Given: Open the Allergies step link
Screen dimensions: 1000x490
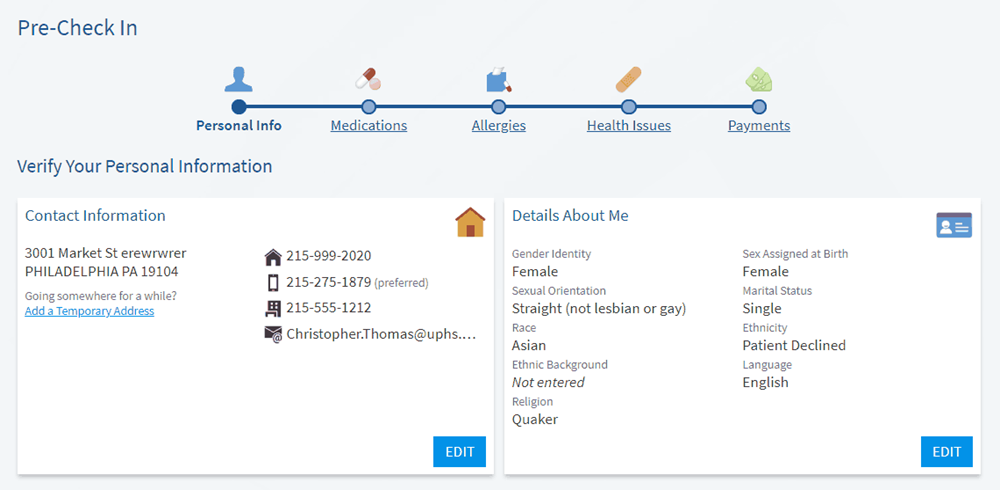Looking at the screenshot, I should pos(499,126).
